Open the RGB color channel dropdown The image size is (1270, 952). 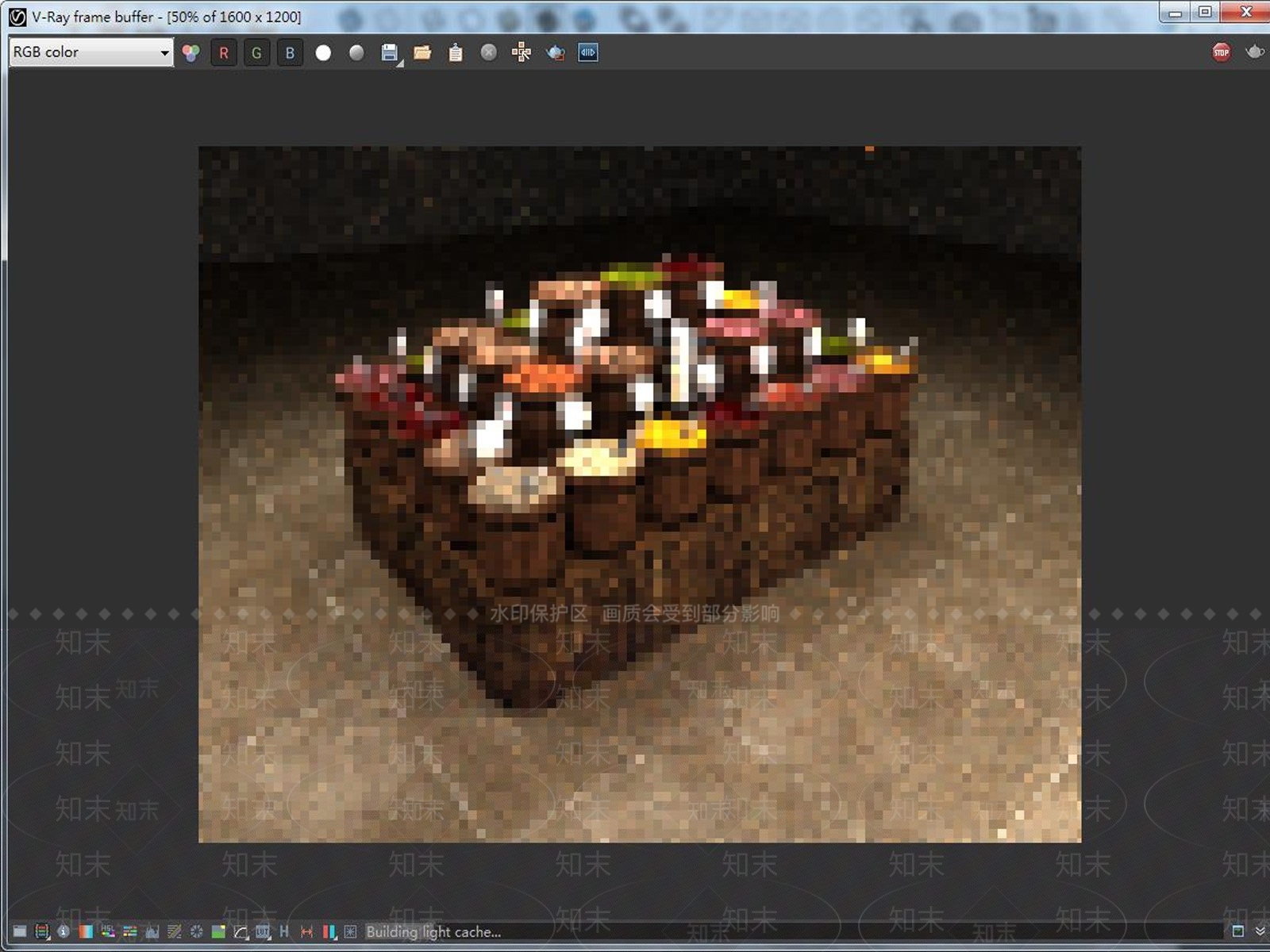91,52
